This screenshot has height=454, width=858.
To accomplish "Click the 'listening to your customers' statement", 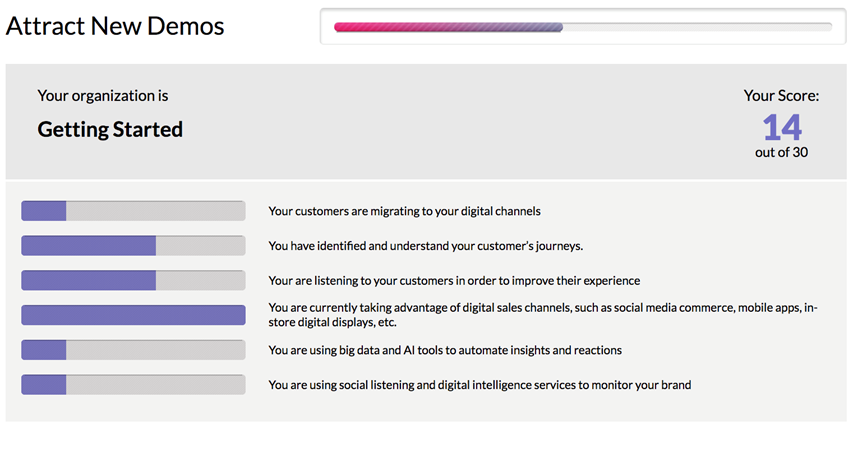I will pos(454,281).
